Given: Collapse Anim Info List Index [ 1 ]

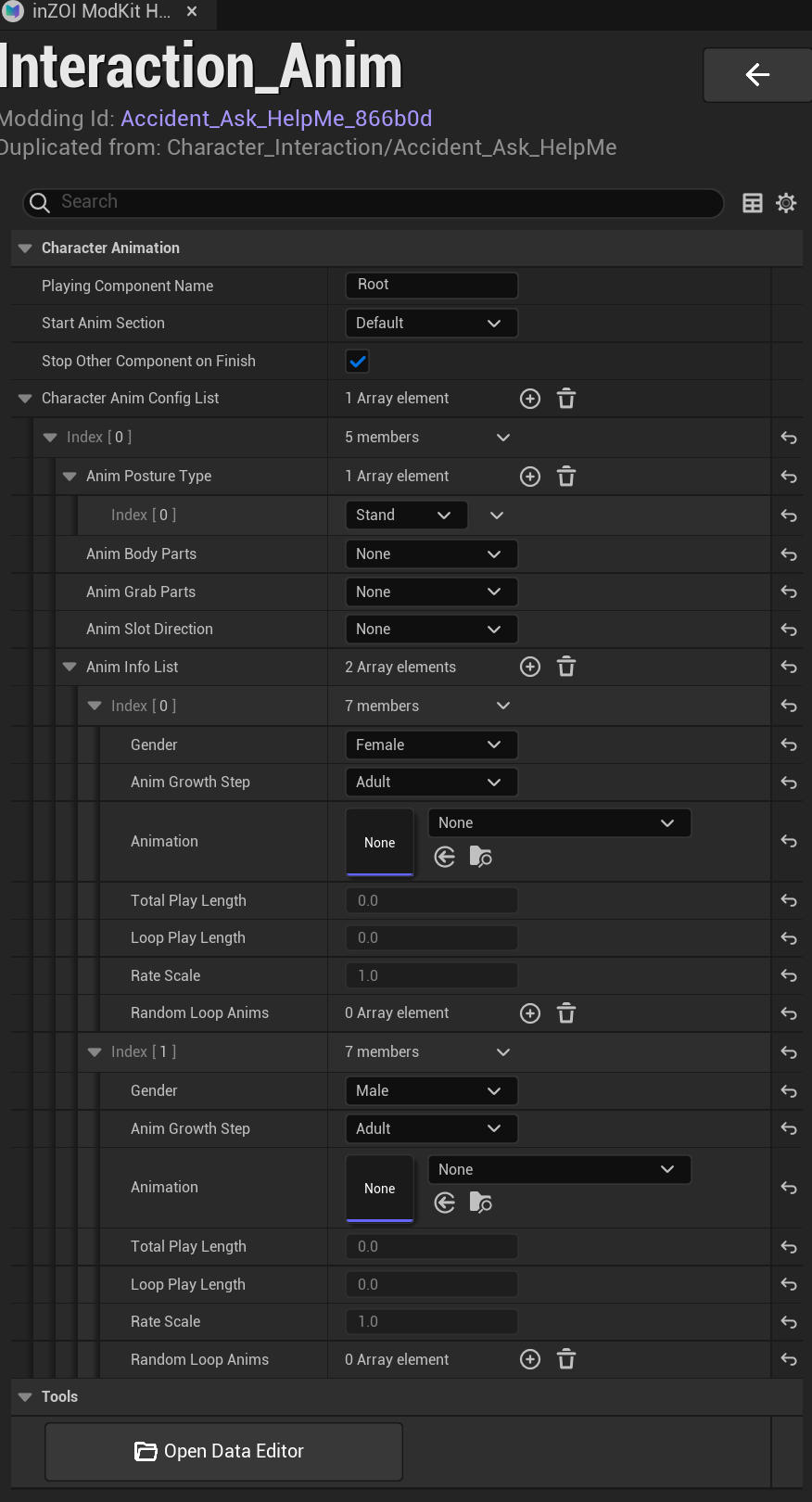Looking at the screenshot, I should point(95,1052).
